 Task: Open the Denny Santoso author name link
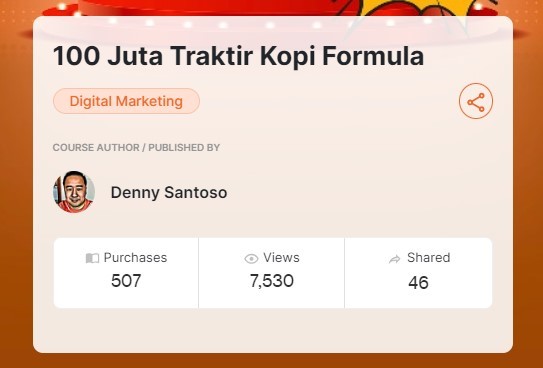tap(169, 192)
